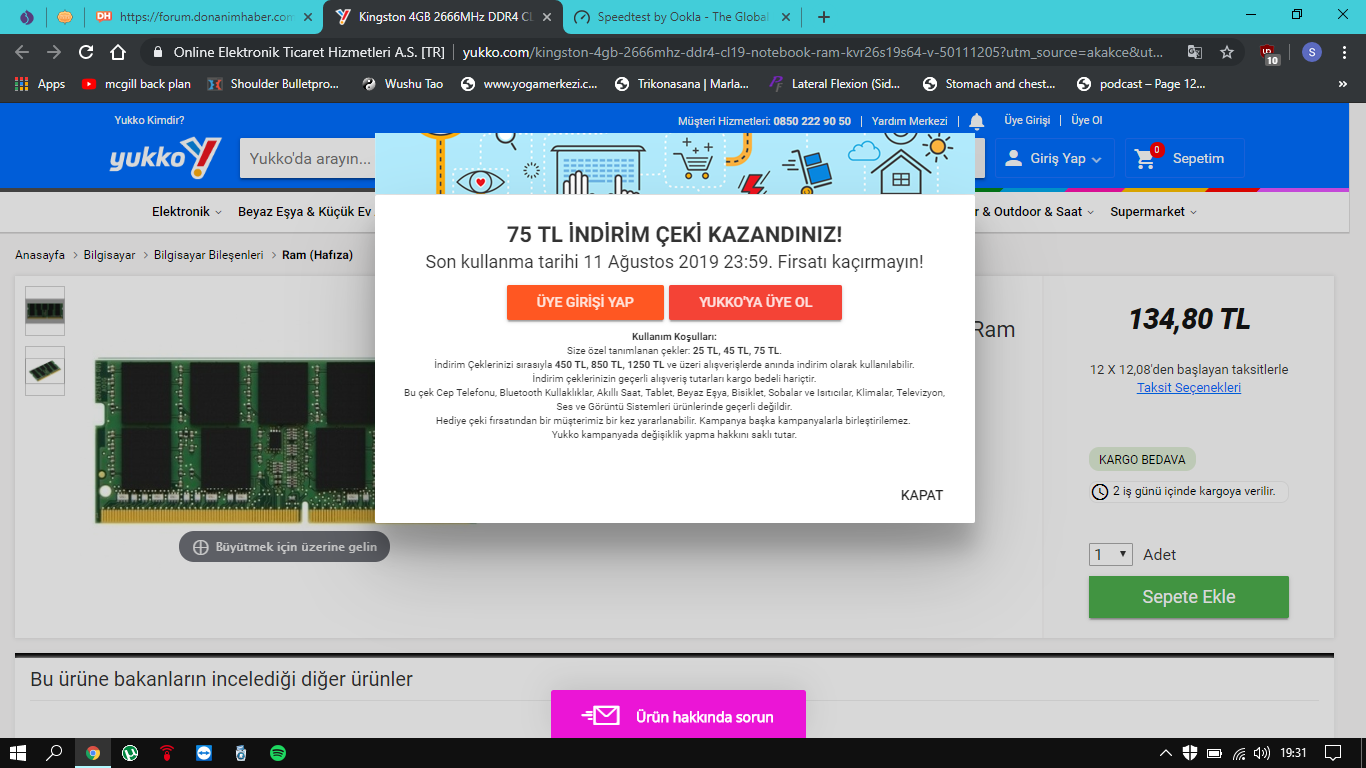This screenshot has height=768, width=1366.
Task: Expand Outdoor & Saat category menu
Action: pos(1035,212)
